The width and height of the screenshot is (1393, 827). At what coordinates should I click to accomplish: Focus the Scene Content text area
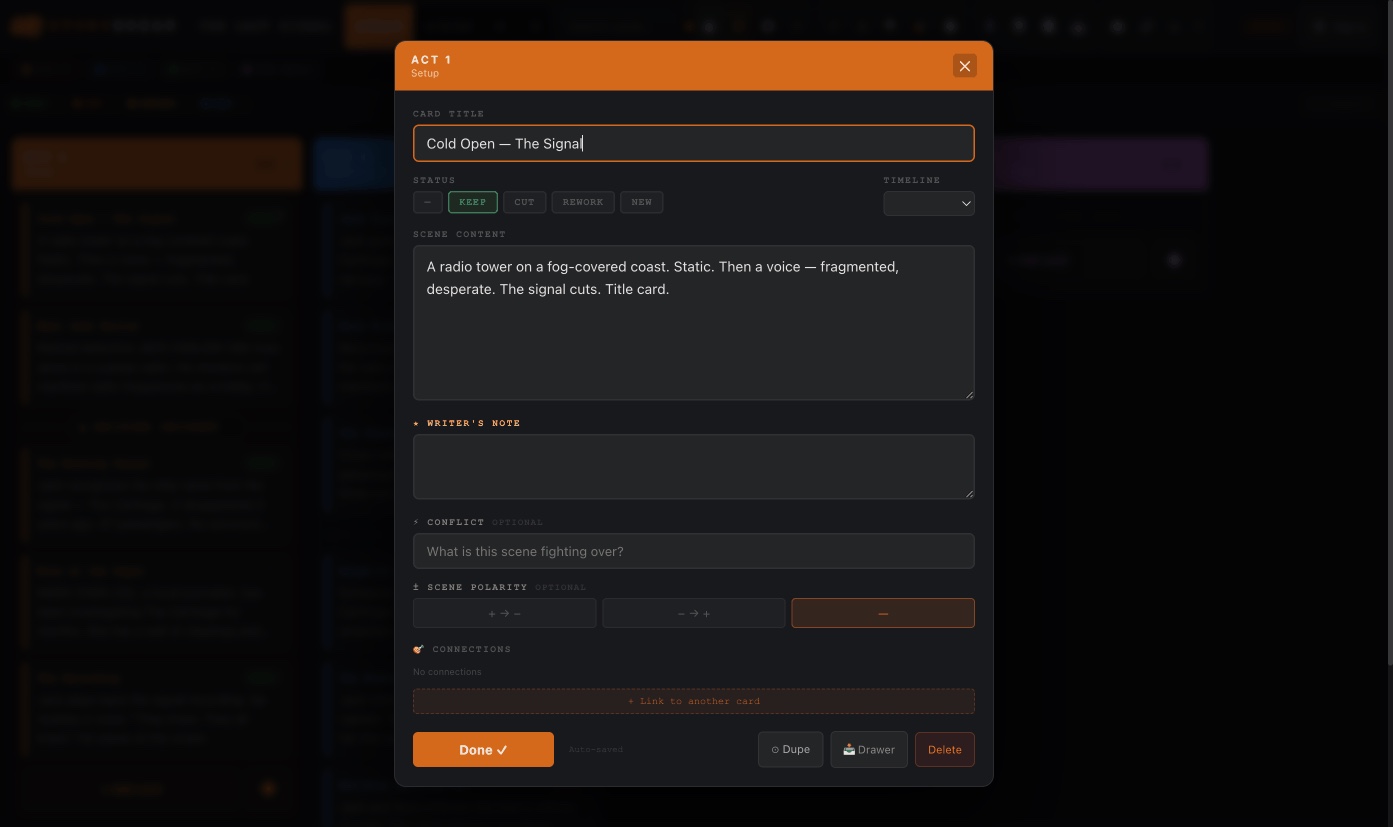(x=693, y=322)
